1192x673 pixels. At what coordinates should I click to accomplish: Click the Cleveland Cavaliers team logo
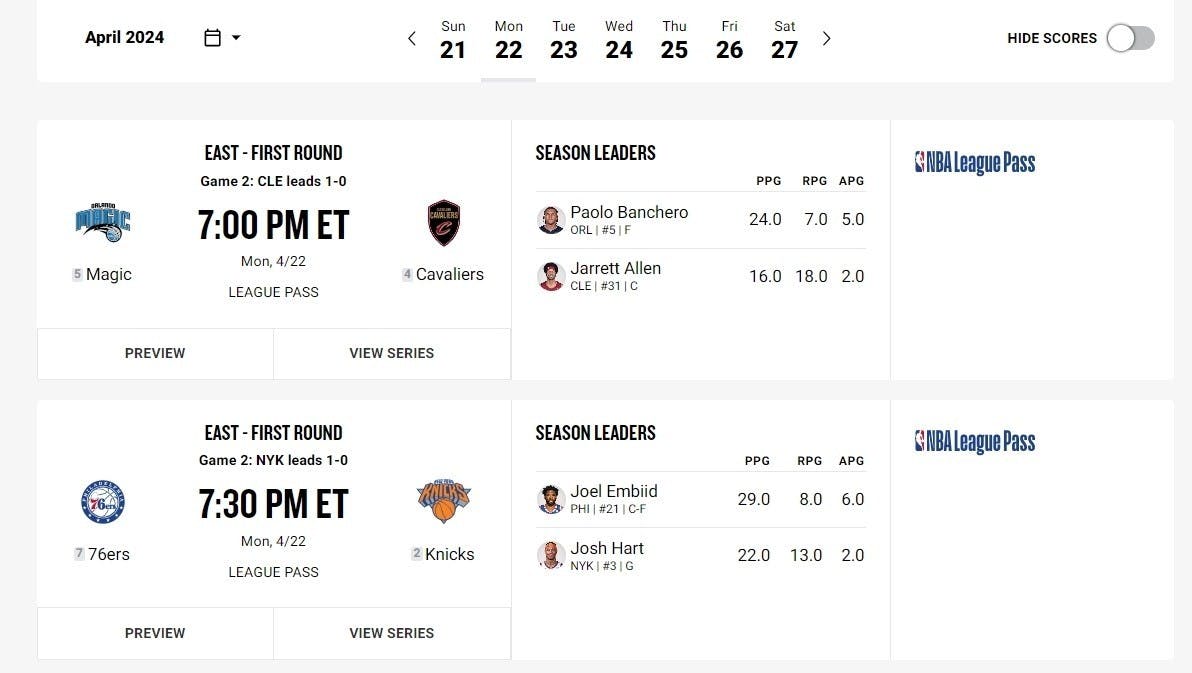444,222
